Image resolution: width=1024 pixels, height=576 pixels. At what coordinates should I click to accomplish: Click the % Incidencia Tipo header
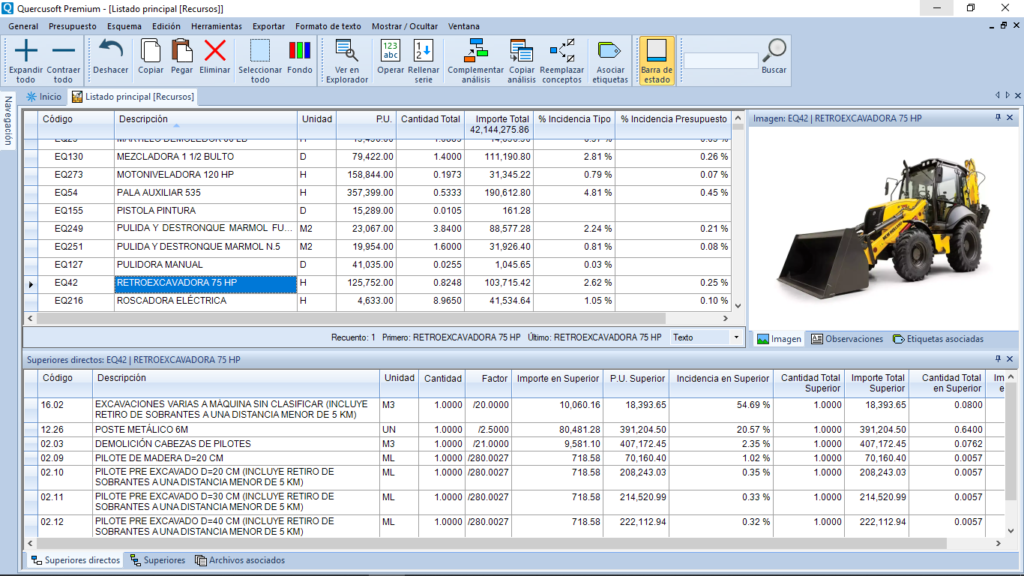(573, 124)
